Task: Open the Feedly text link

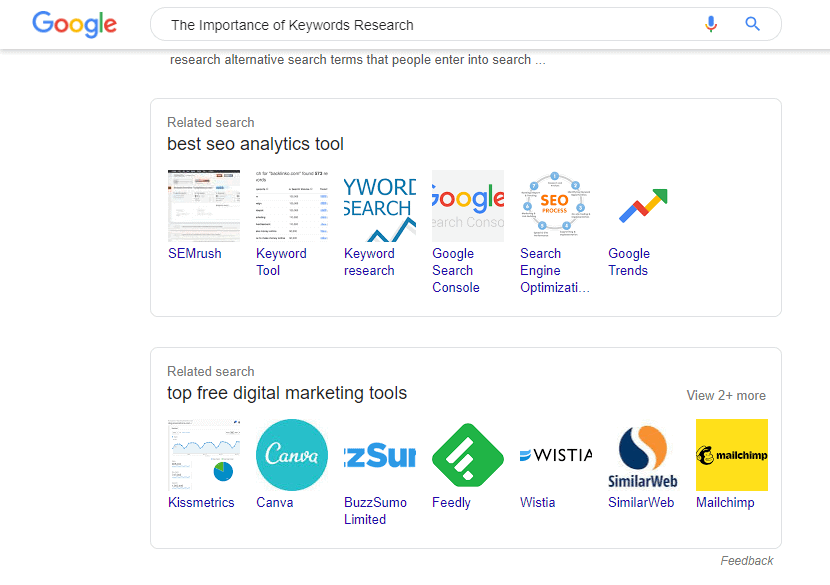Action: (451, 502)
